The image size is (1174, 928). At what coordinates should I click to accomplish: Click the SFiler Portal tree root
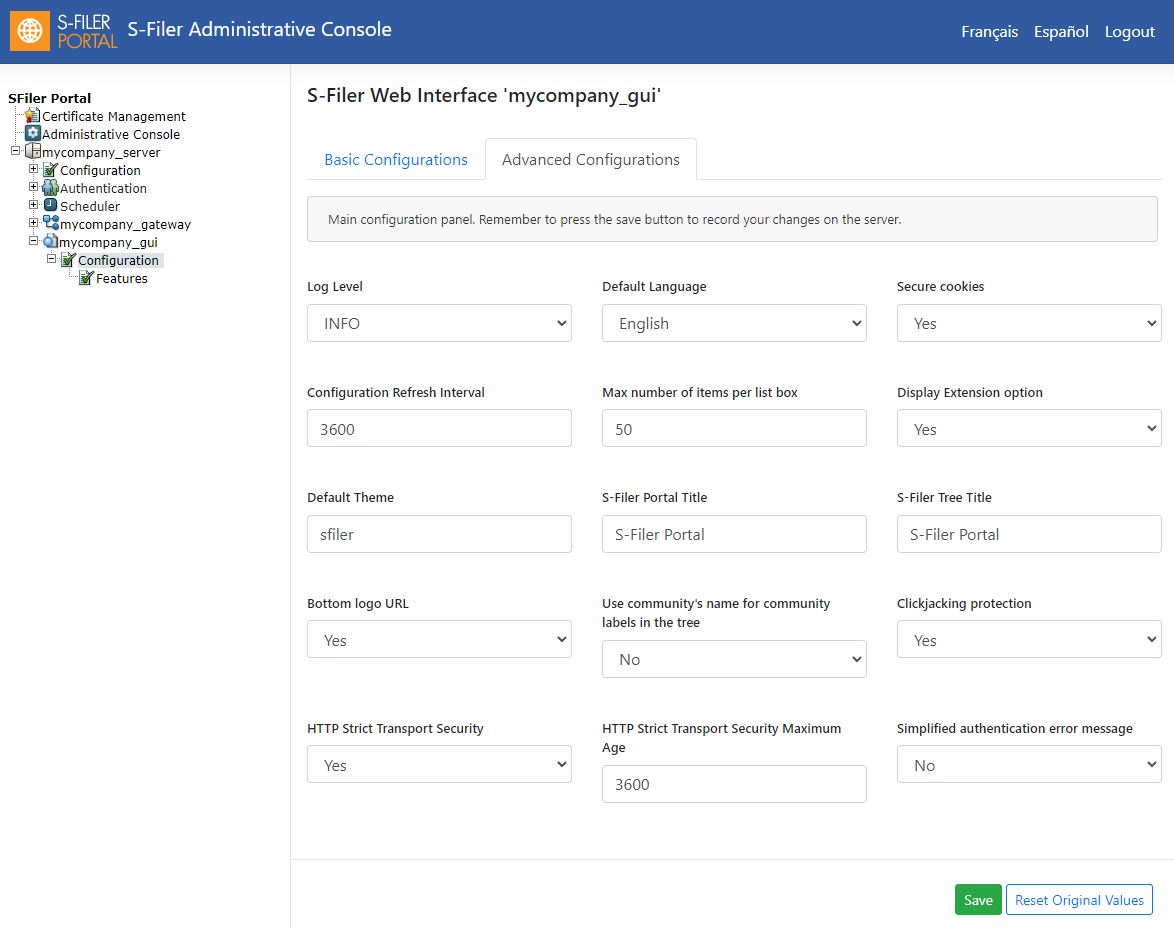49,98
